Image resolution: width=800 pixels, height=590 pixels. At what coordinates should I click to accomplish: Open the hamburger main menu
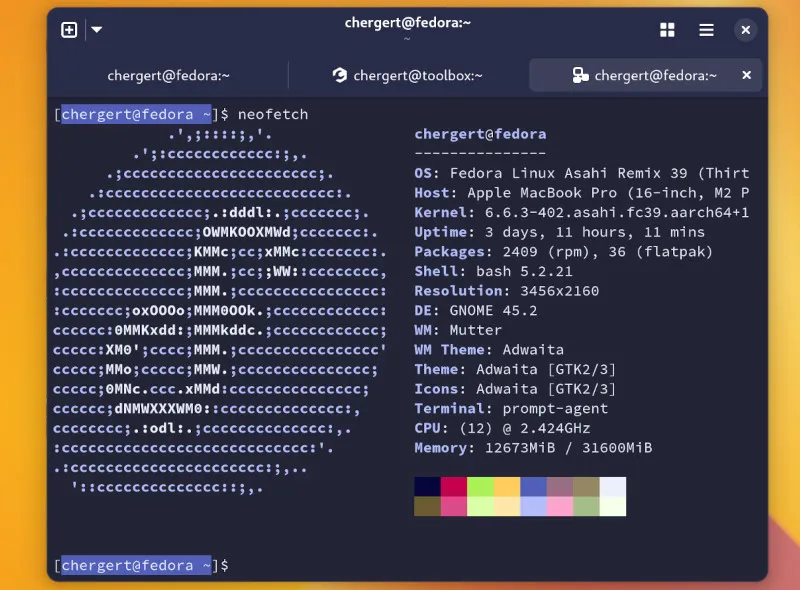pyautogui.click(x=706, y=30)
